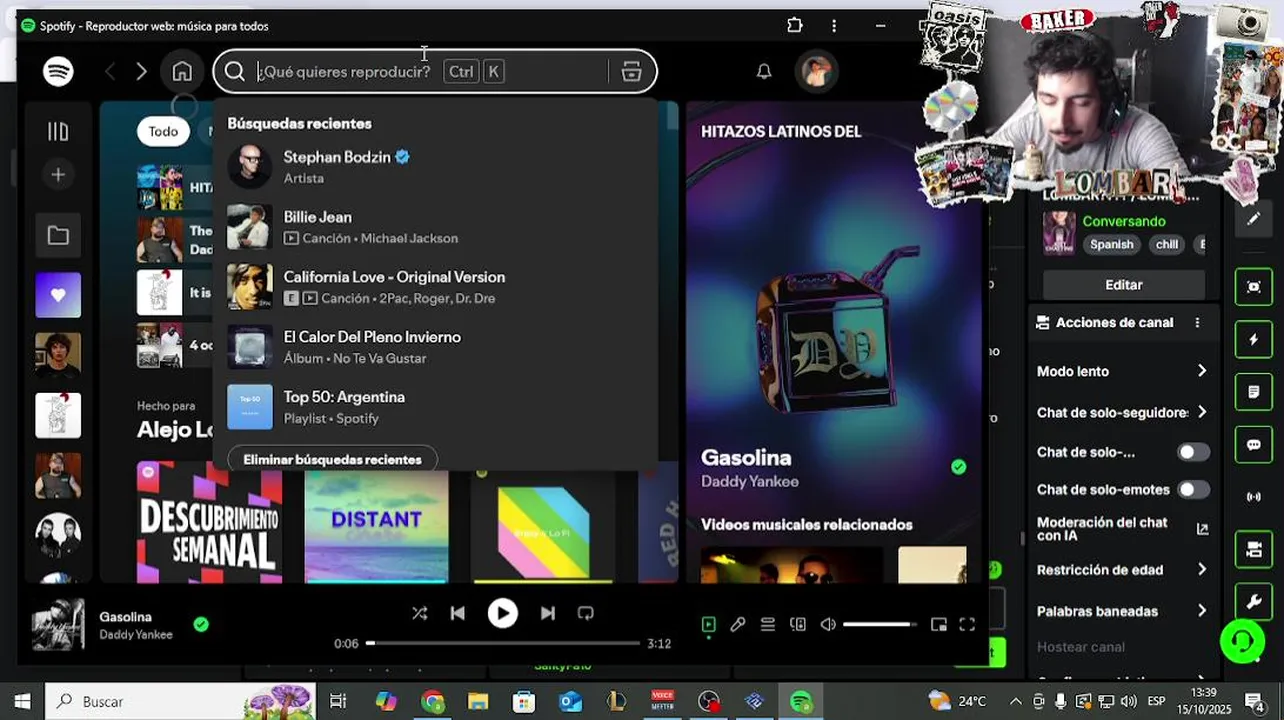Open recent search Stephan Bodzin
1284x720 pixels.
tap(436, 167)
